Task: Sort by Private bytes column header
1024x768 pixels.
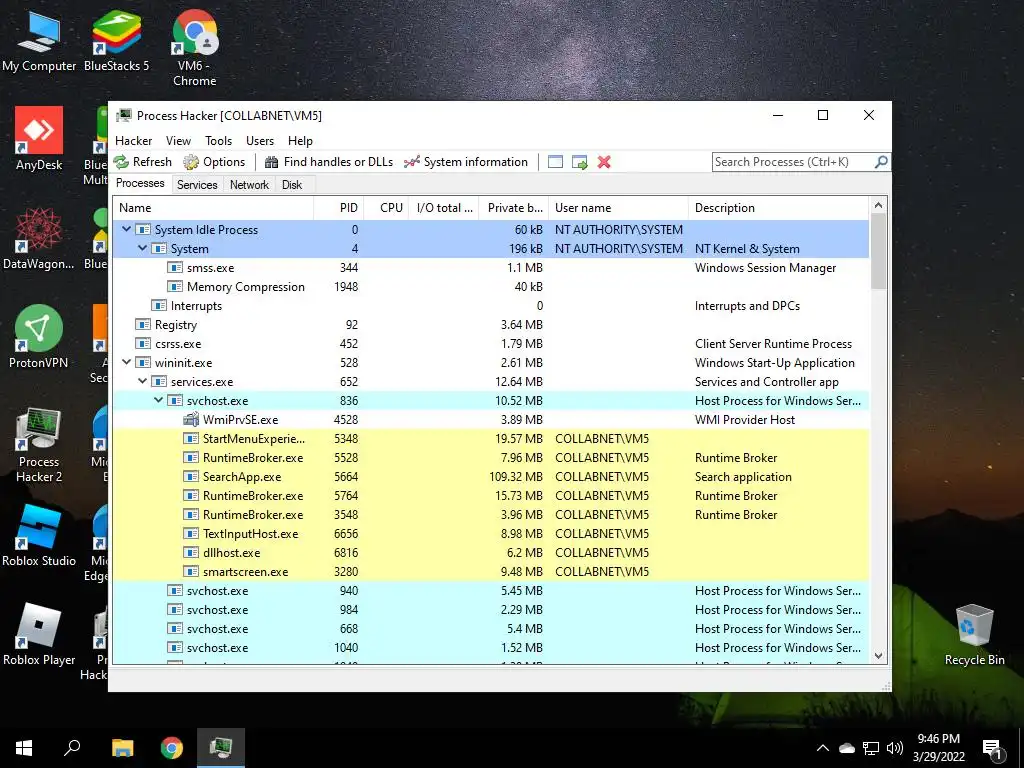Action: pos(514,208)
